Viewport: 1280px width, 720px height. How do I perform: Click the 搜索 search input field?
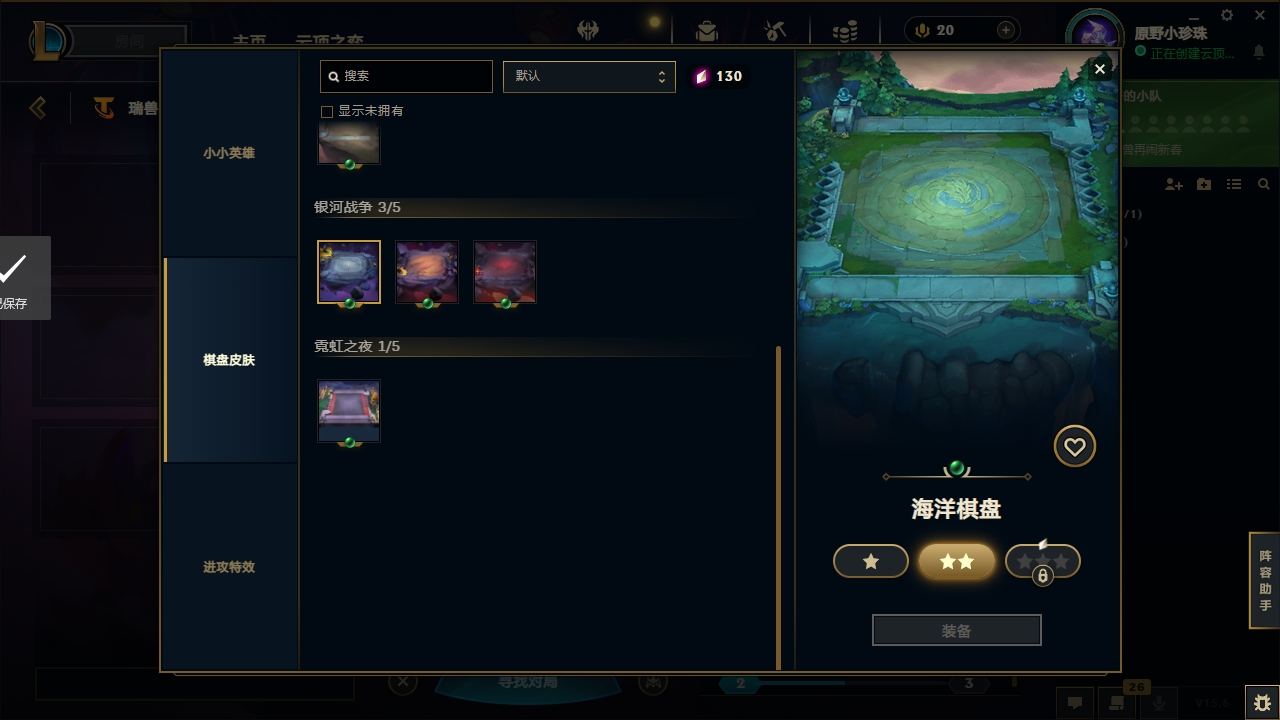[406, 77]
